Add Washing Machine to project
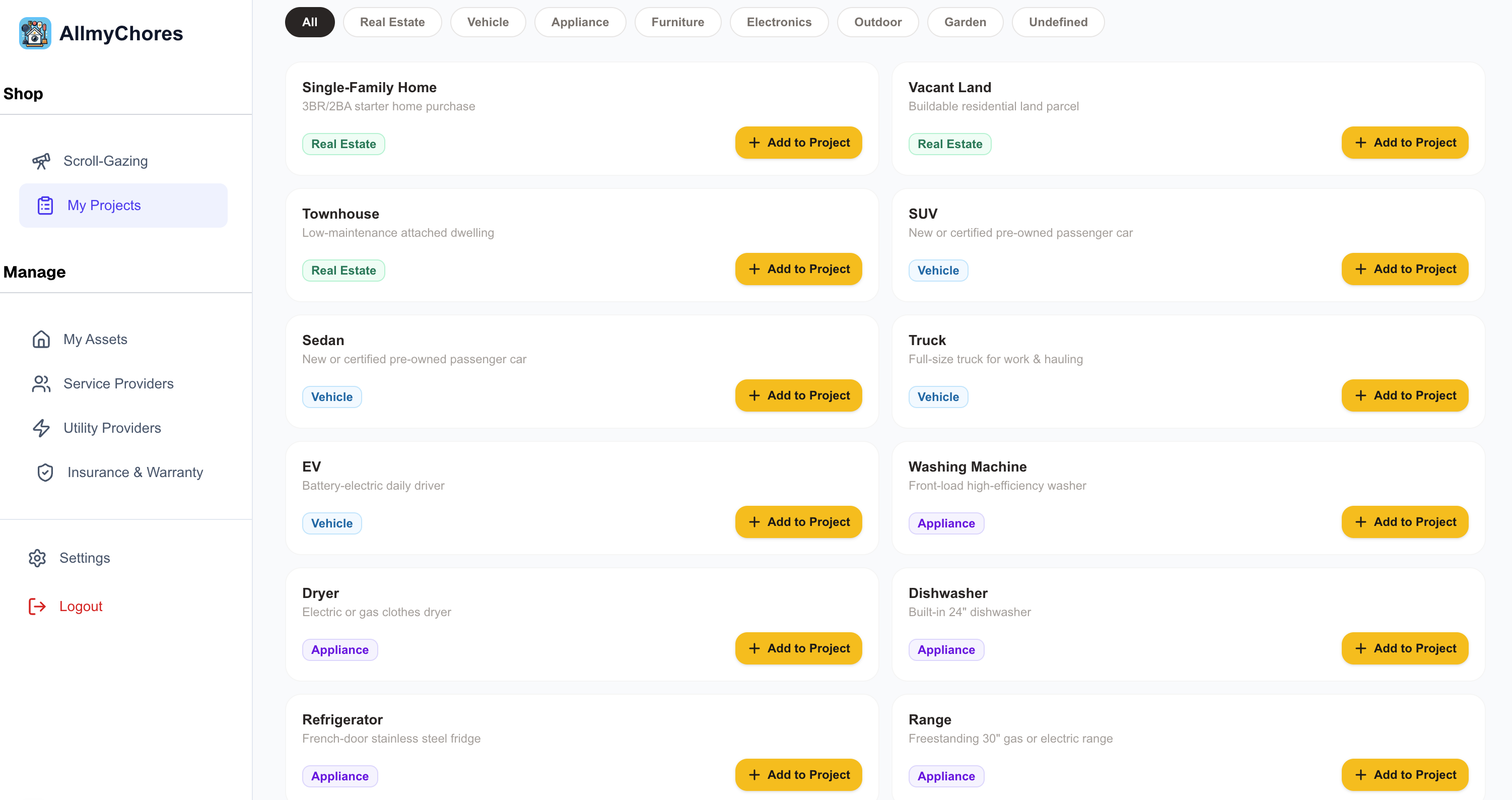 point(1405,522)
